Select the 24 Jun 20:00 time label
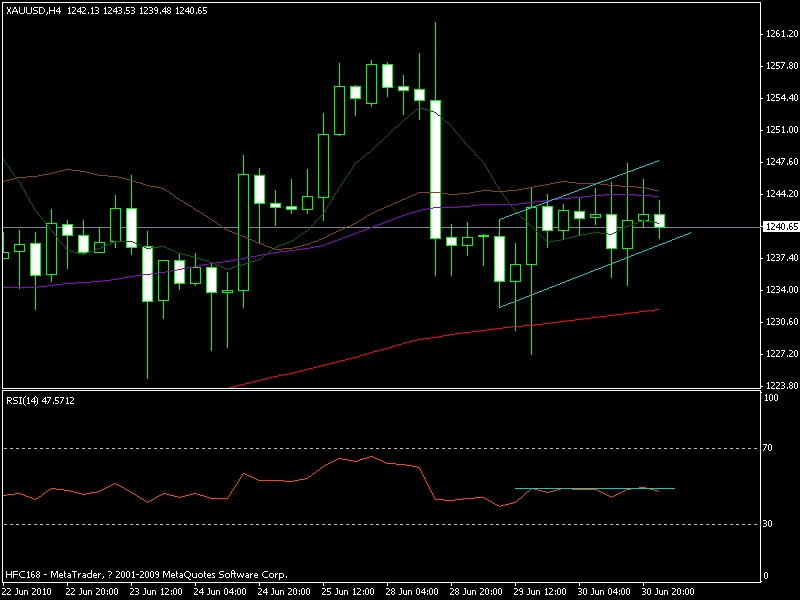Screen dimensions: 800x600 pyautogui.click(x=284, y=592)
